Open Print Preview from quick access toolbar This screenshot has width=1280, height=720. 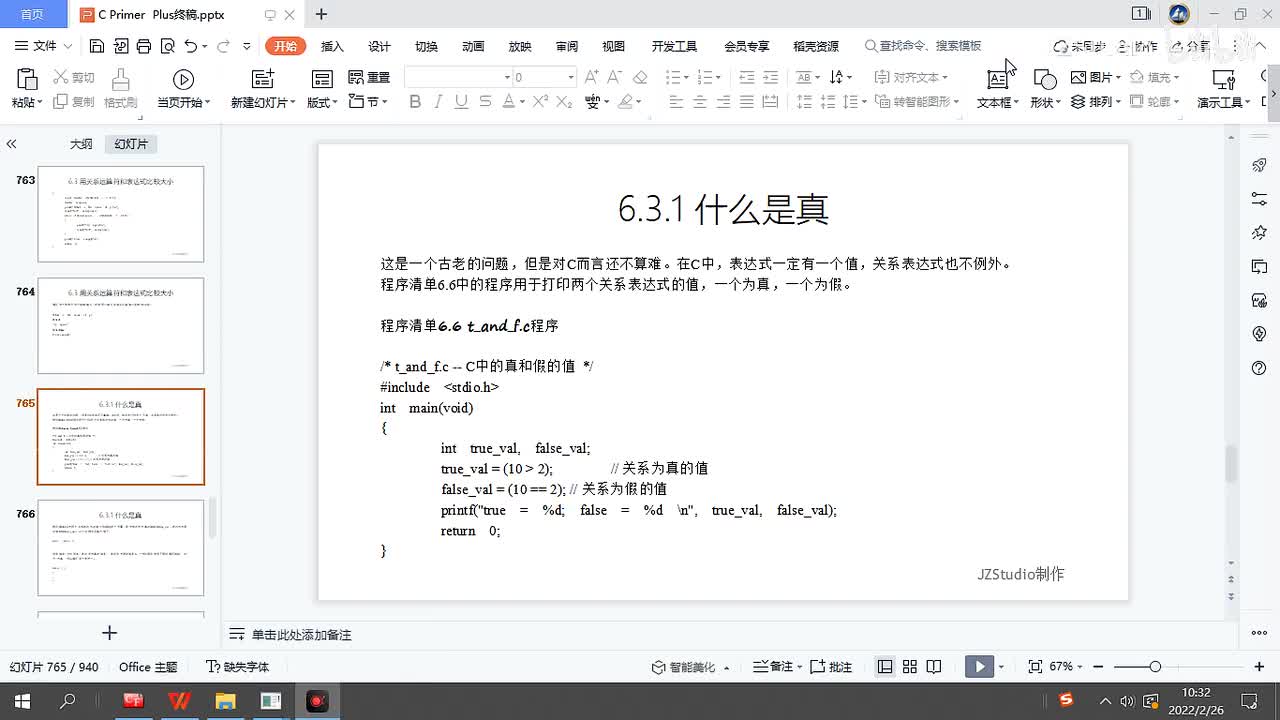pyautogui.click(x=167, y=46)
